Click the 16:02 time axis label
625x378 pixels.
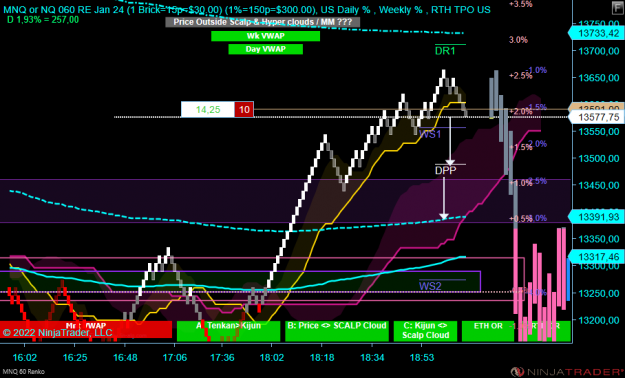coord(24,357)
